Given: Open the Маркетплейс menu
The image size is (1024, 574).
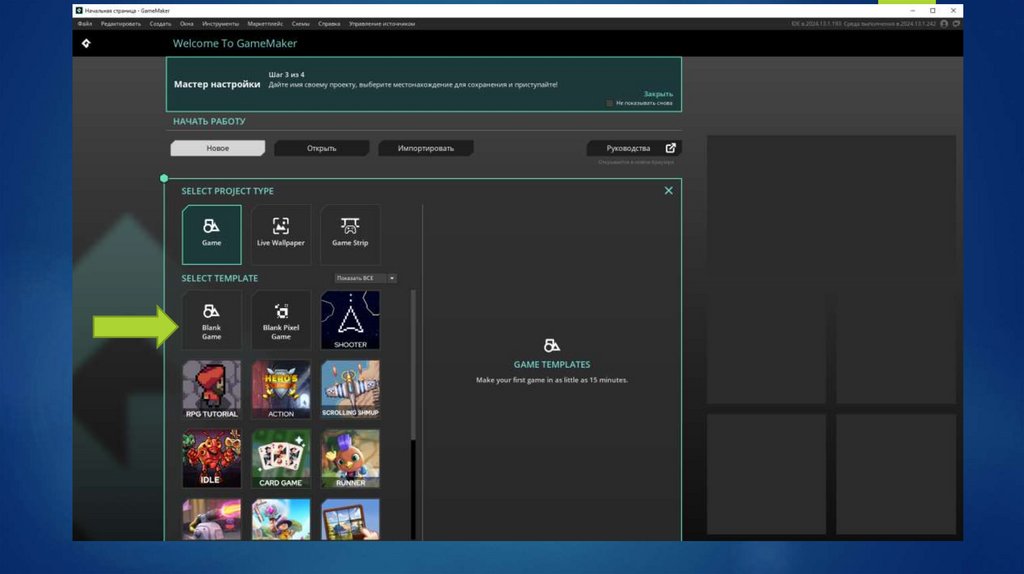Looking at the screenshot, I should pos(263,23).
